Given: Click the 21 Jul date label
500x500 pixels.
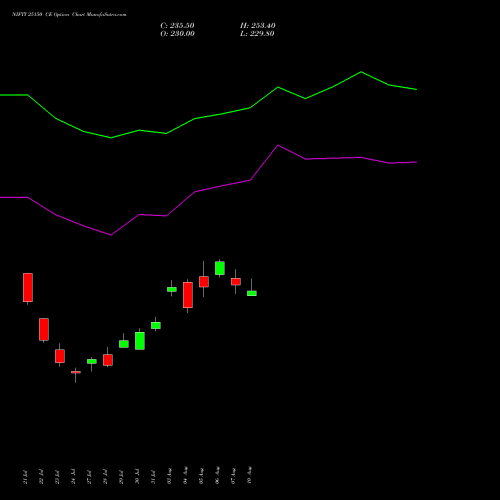Looking at the screenshot, I should pyautogui.click(x=25, y=477).
